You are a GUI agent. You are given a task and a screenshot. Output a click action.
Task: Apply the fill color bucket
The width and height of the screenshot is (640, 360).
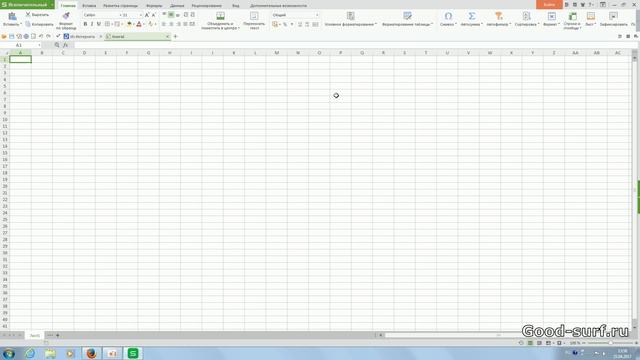[x=129, y=24]
